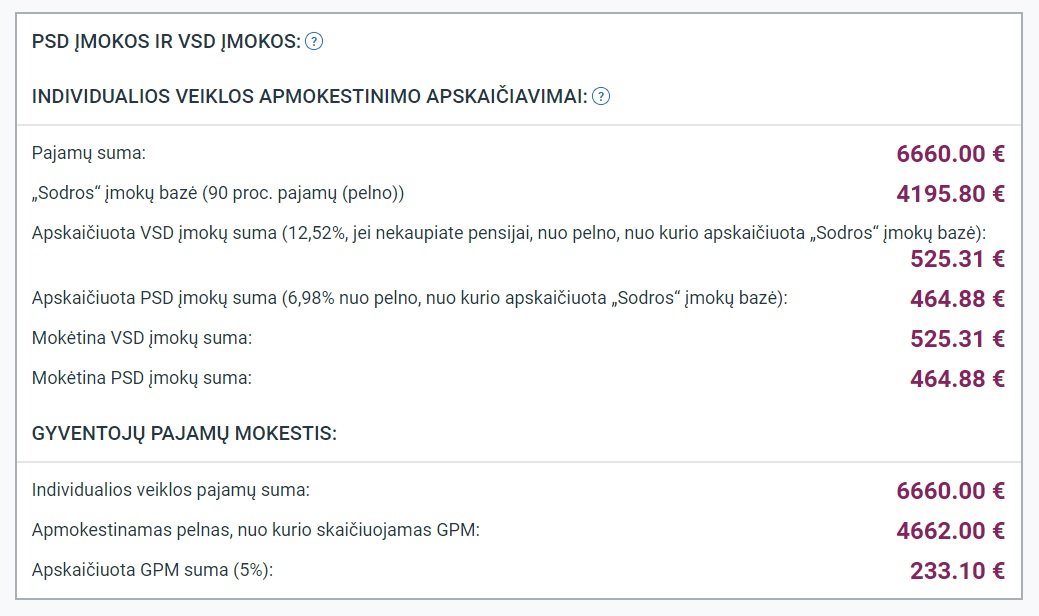Select the PSD ĮMOKOS IR VSD ĮMOKOS heading
This screenshot has height=616, width=1039.
coord(166,42)
